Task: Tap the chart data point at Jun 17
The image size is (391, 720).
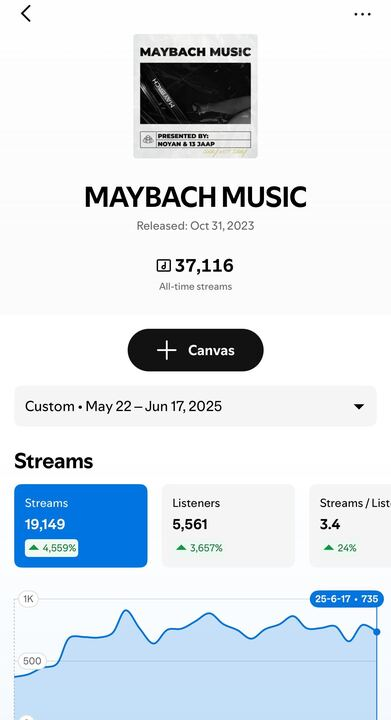Action: point(377,632)
